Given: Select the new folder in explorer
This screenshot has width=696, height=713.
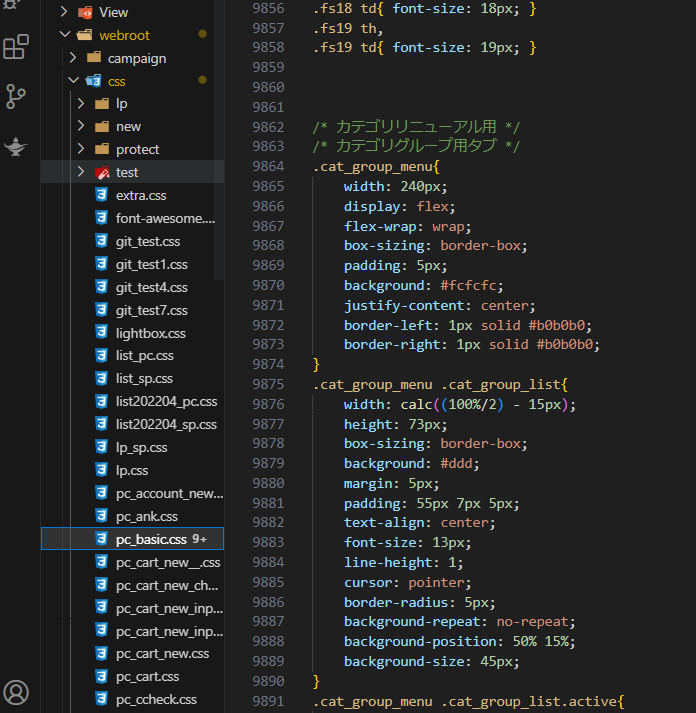Looking at the screenshot, I should (128, 127).
